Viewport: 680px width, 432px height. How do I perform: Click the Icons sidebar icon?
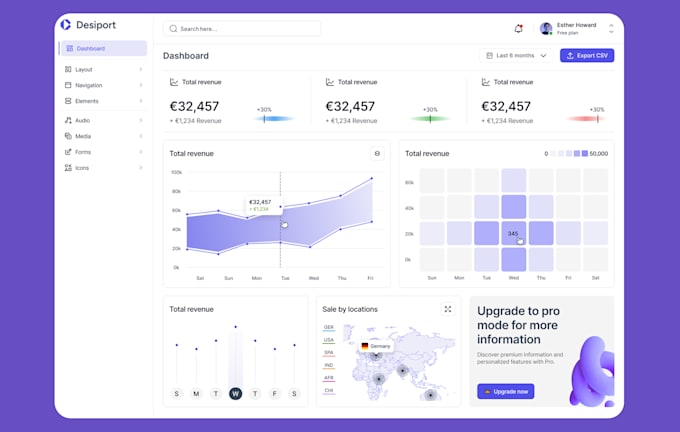[x=68, y=167]
